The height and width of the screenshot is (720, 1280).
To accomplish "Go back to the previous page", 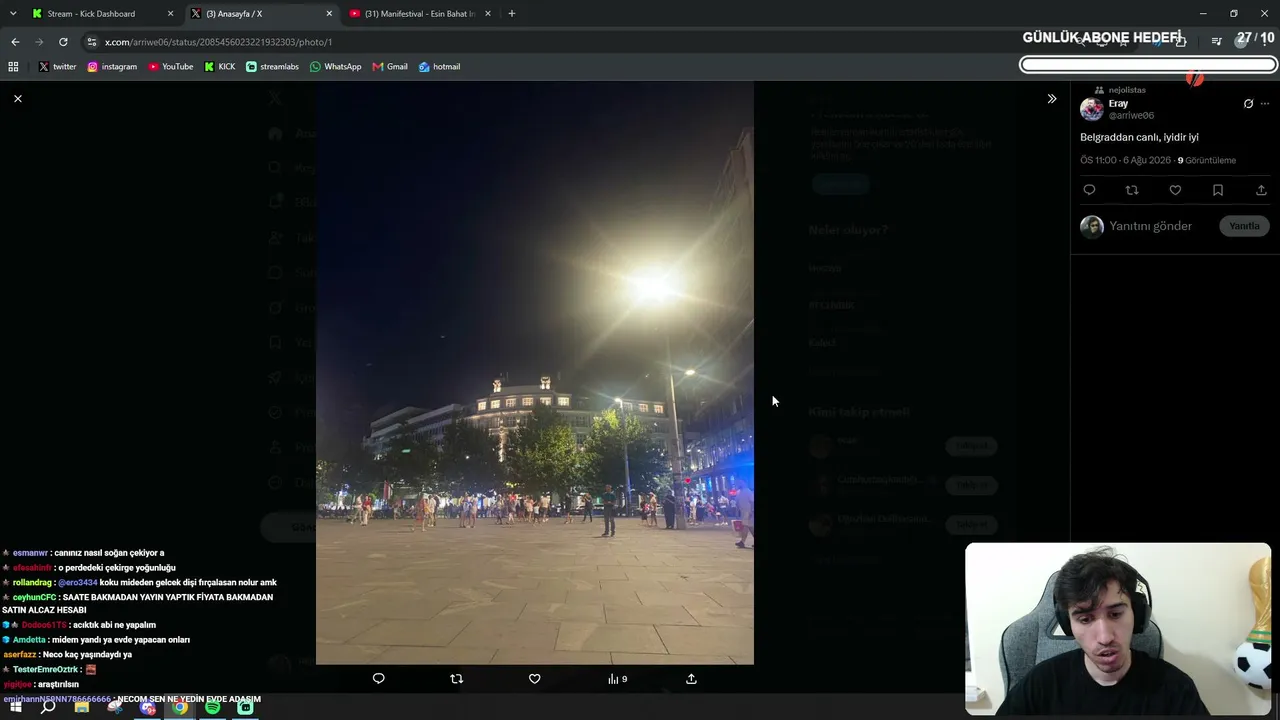I will (x=15, y=42).
